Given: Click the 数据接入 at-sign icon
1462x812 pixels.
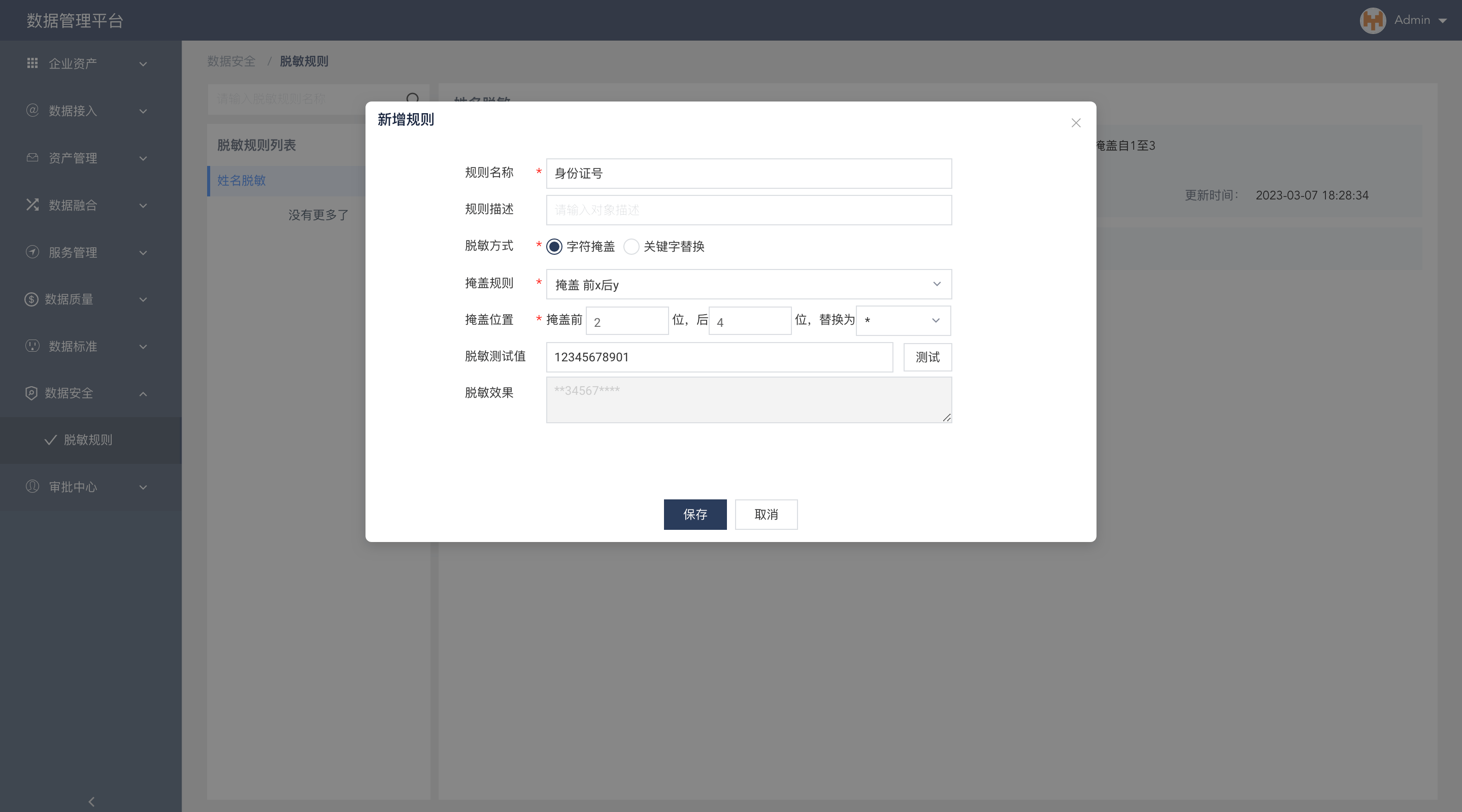Looking at the screenshot, I should [32, 110].
